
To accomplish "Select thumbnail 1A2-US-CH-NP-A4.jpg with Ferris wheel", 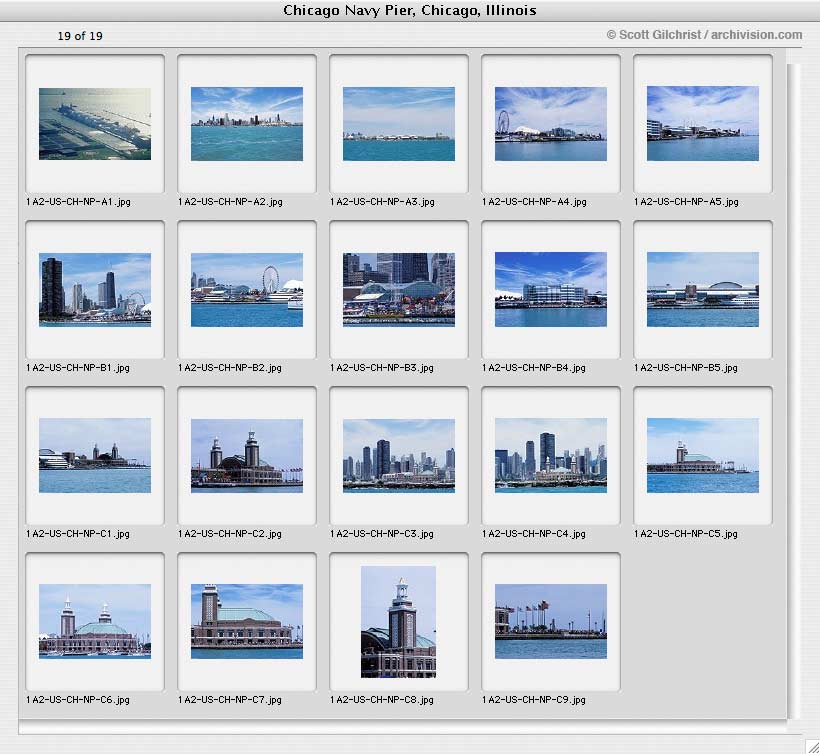I will 551,124.
